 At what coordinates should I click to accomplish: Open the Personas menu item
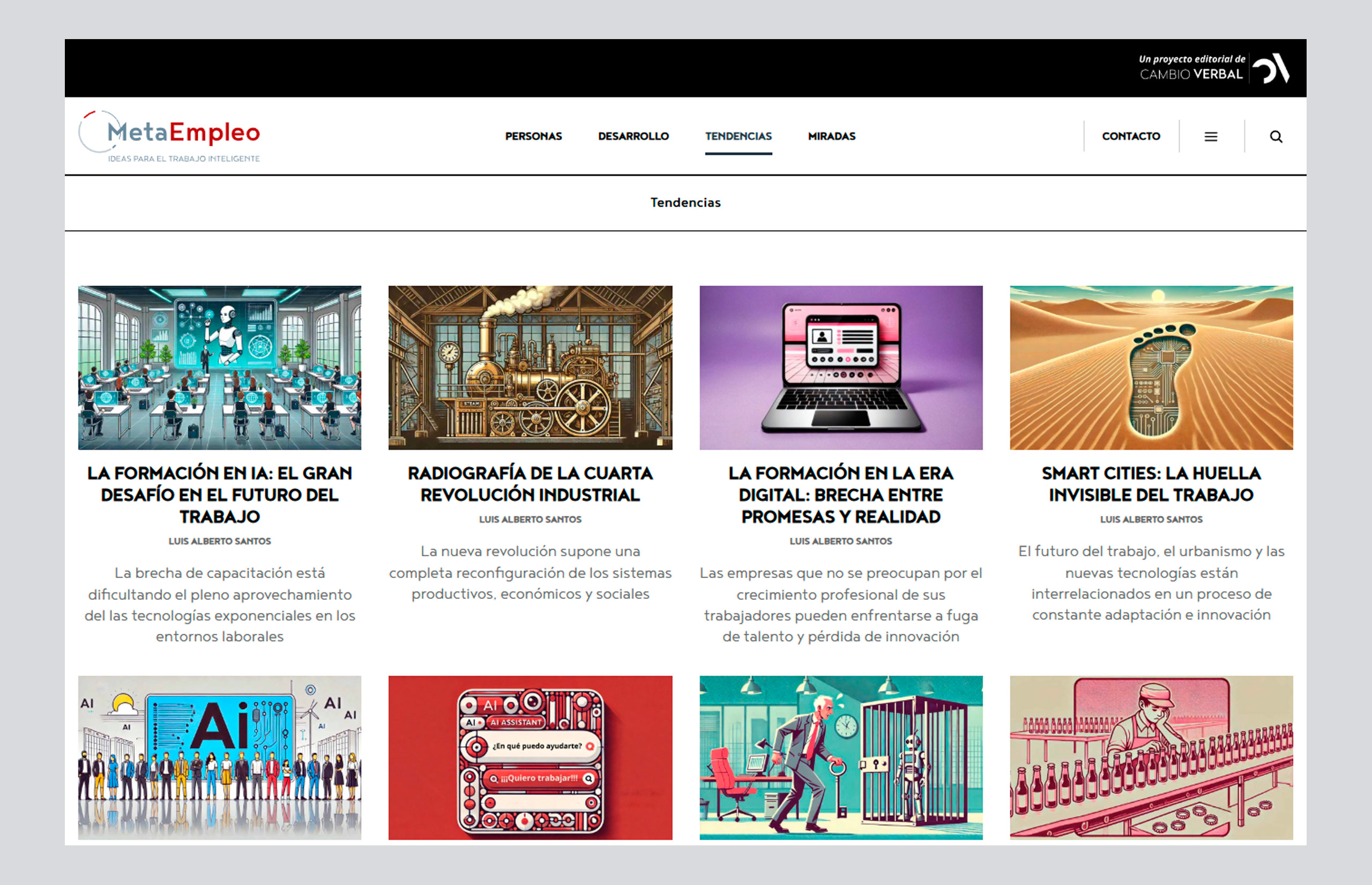coord(533,136)
